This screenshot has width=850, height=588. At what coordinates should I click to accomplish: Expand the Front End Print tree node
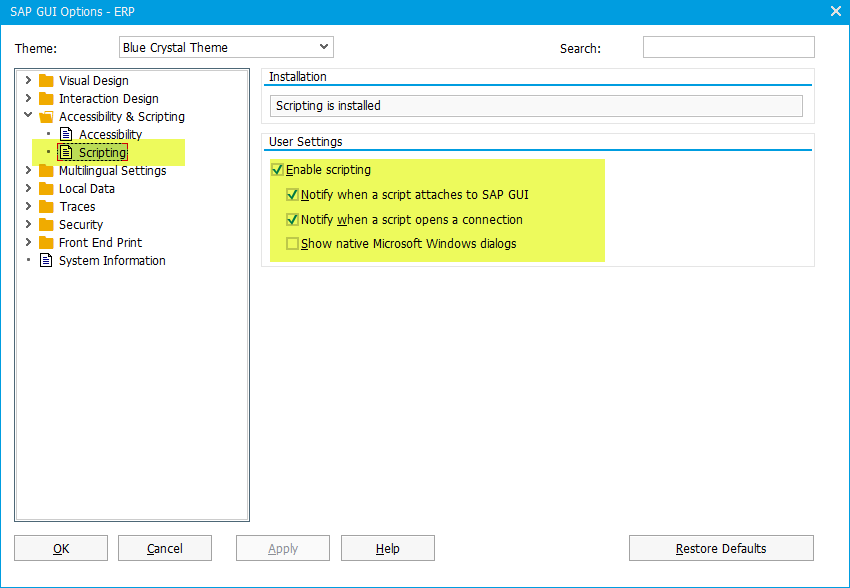tap(28, 242)
